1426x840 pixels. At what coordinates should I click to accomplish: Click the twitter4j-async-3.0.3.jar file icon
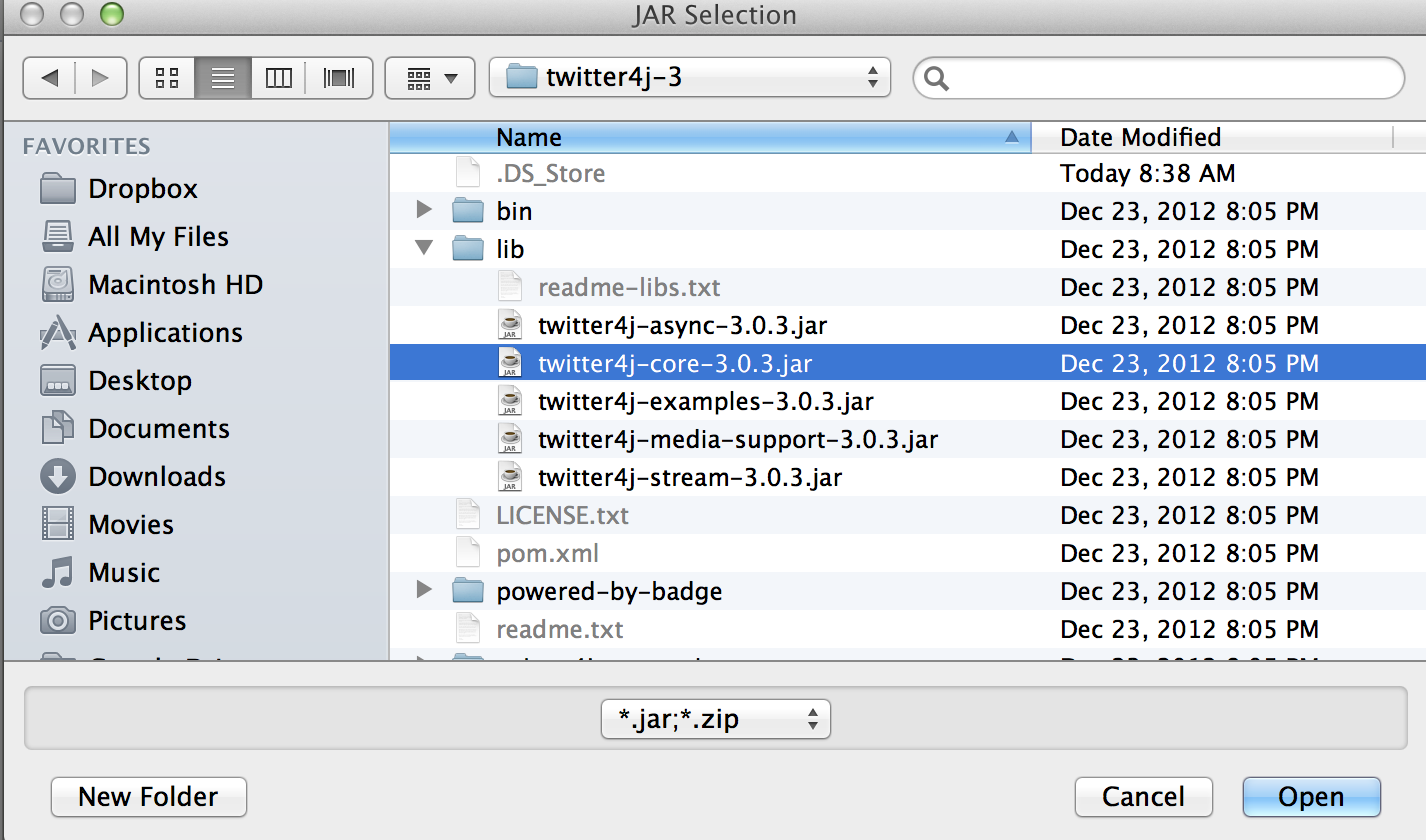(x=510, y=325)
